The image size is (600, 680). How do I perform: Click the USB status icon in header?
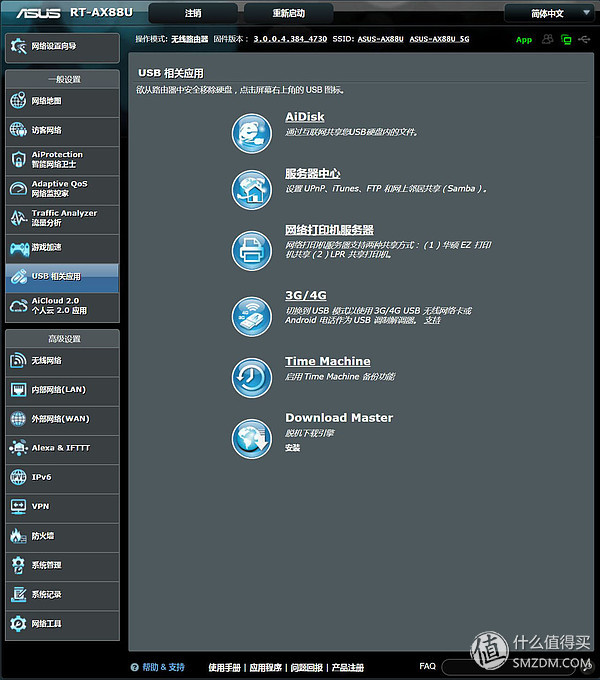584,39
